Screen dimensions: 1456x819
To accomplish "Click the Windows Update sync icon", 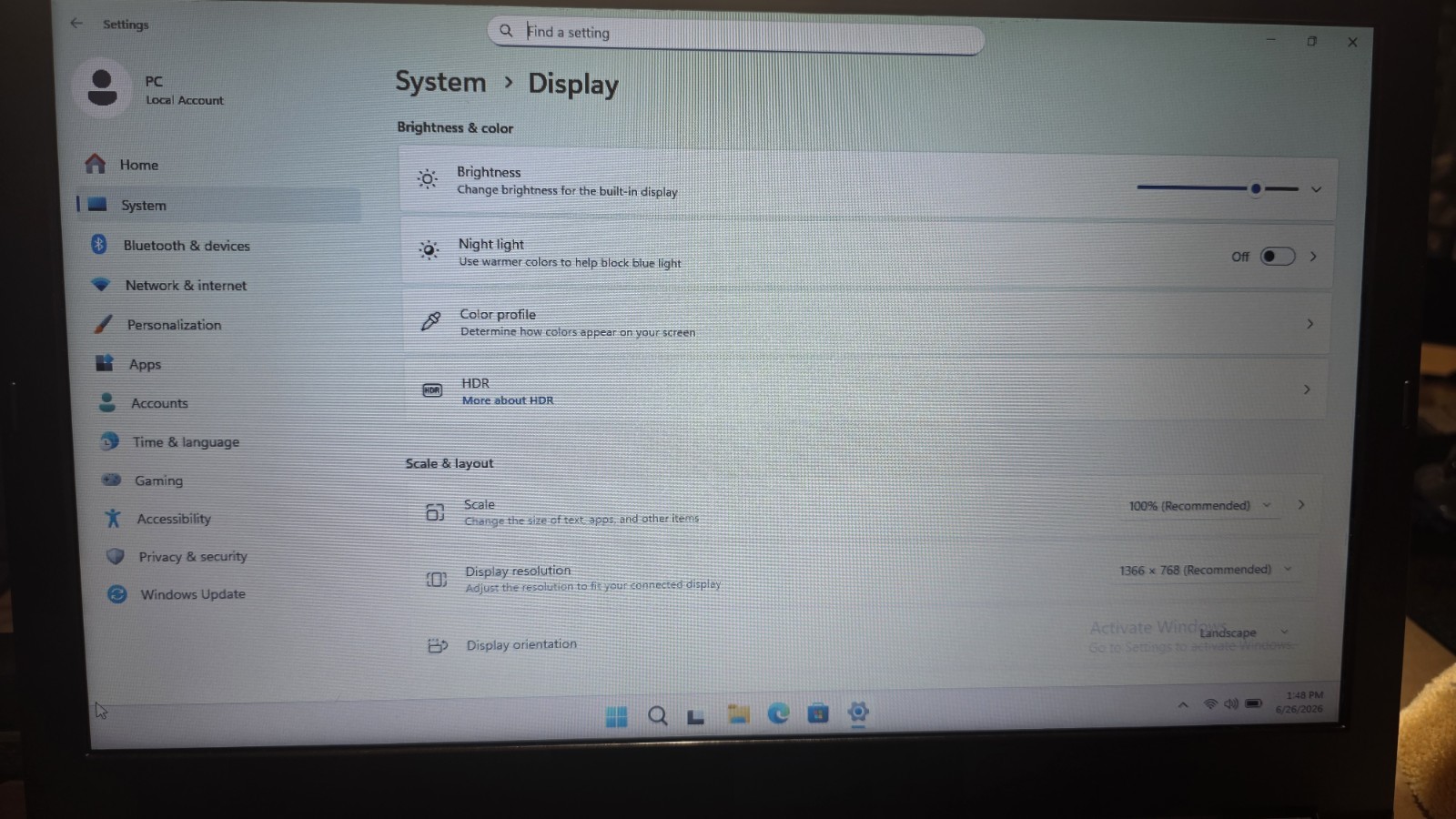I will pyautogui.click(x=116, y=594).
